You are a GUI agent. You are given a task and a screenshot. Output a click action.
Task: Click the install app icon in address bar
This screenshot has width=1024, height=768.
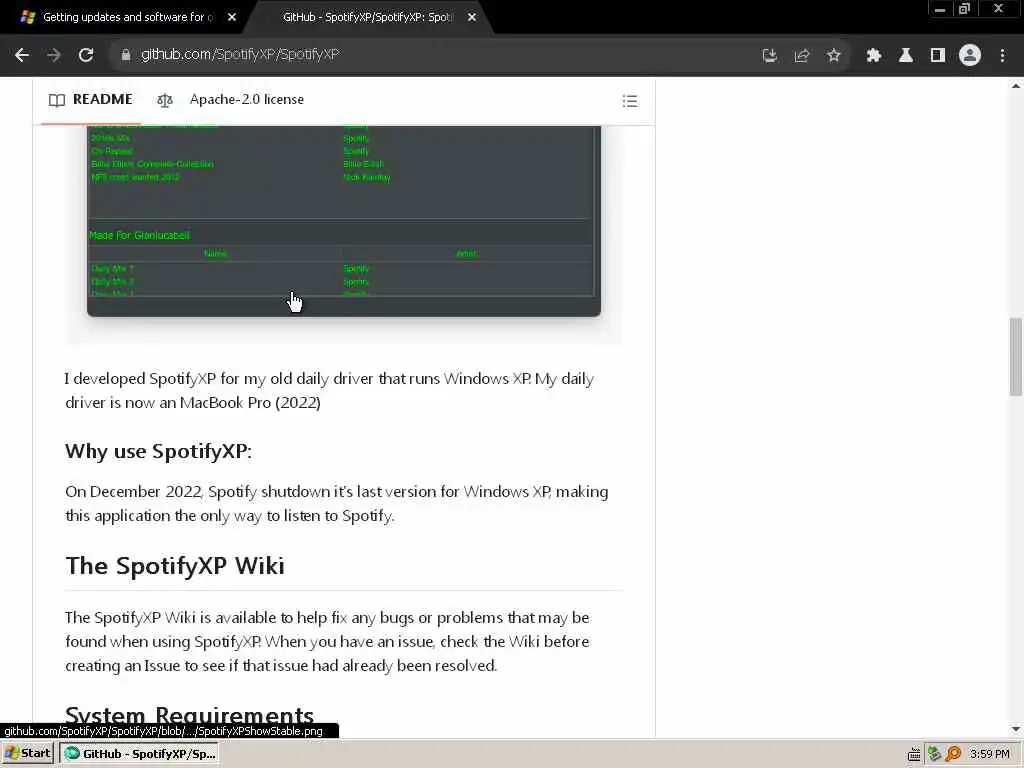(x=770, y=56)
